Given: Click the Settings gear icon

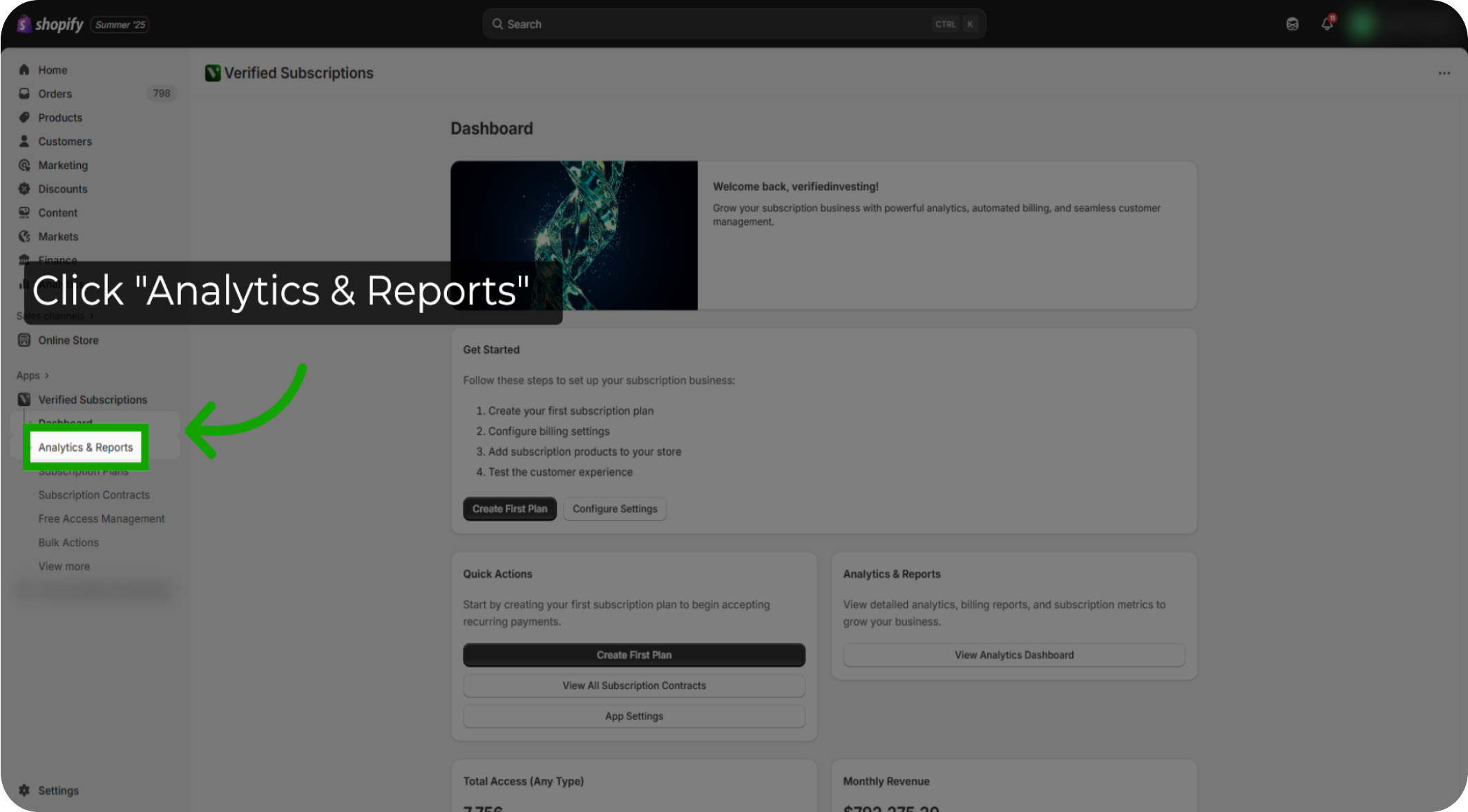Looking at the screenshot, I should (x=24, y=790).
